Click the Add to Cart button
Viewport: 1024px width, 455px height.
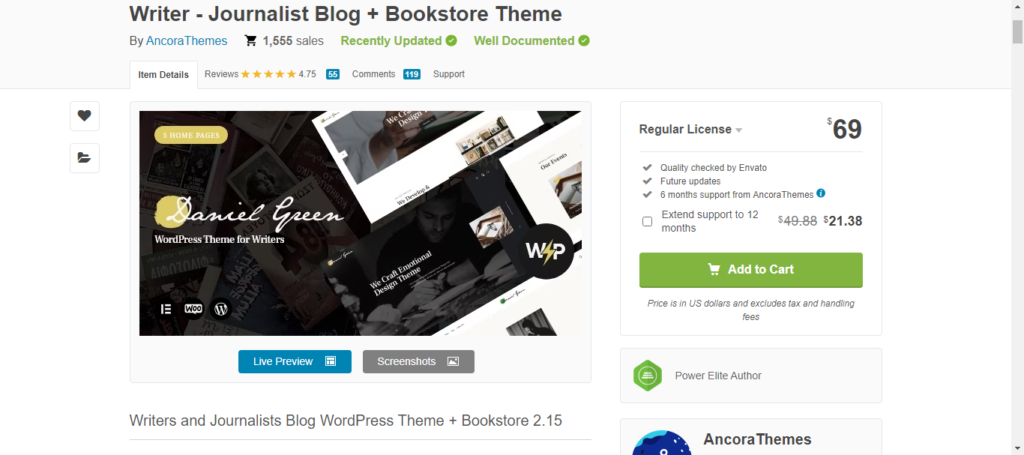click(x=751, y=270)
